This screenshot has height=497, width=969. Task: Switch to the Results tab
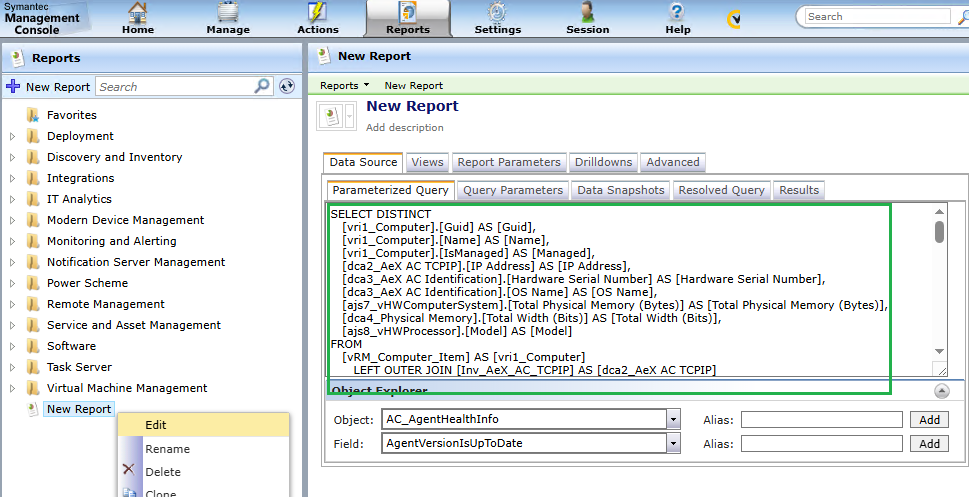pyautogui.click(x=798, y=190)
